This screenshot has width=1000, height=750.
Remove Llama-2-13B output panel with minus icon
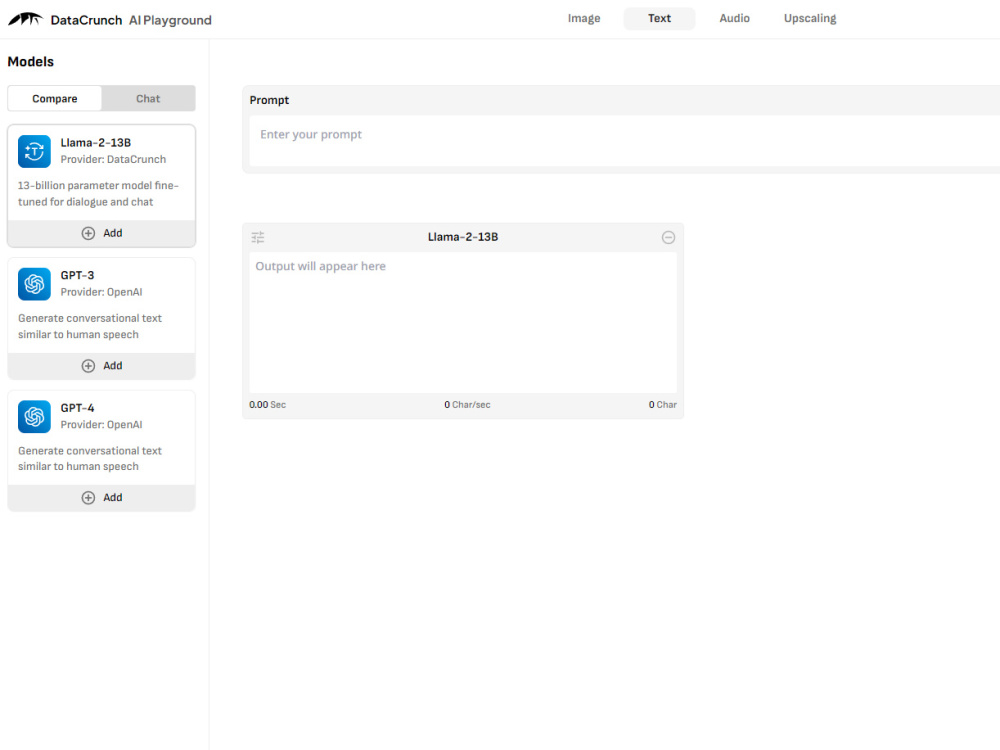pyautogui.click(x=668, y=237)
